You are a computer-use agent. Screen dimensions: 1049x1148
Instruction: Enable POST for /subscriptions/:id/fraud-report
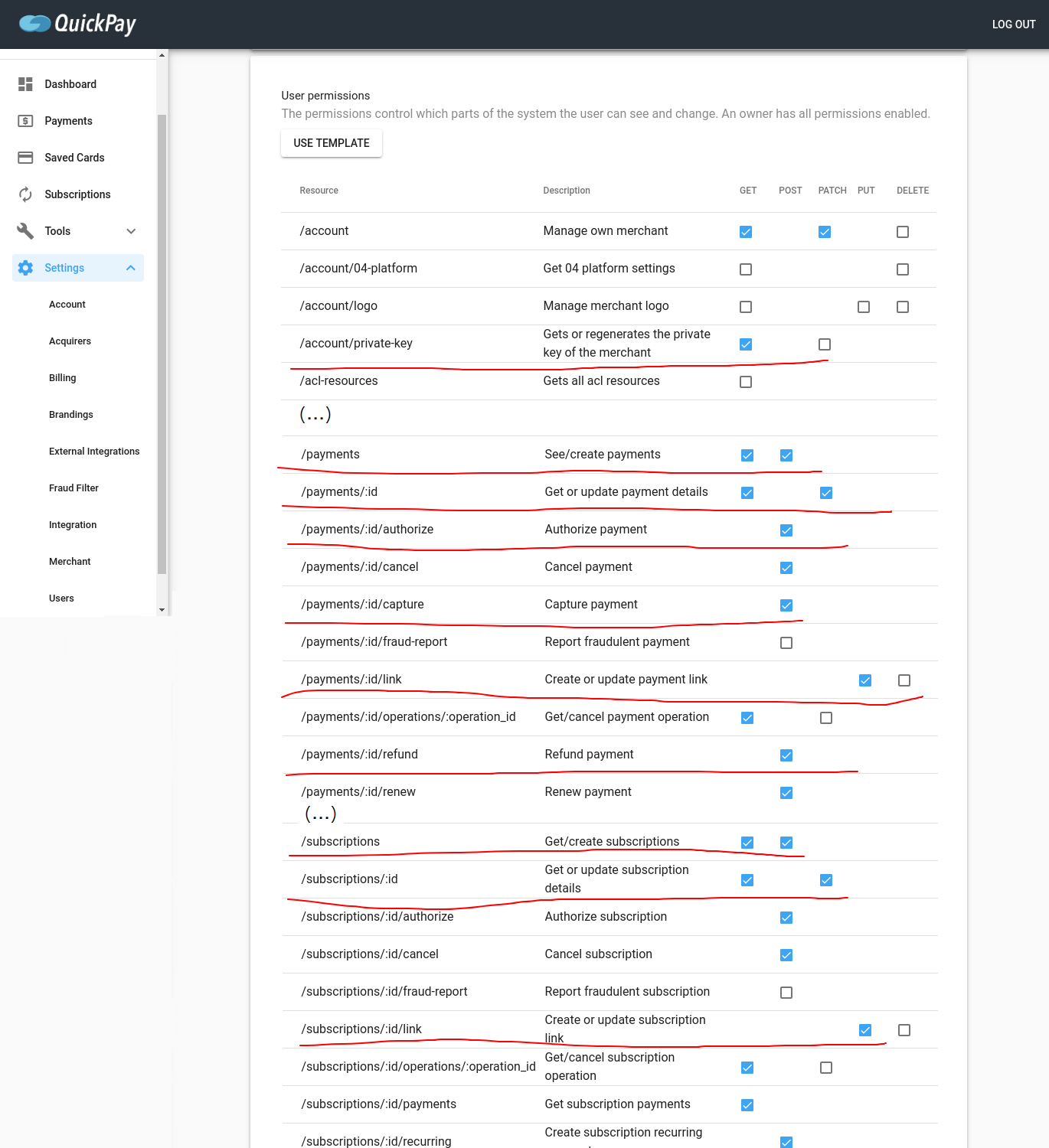click(786, 993)
